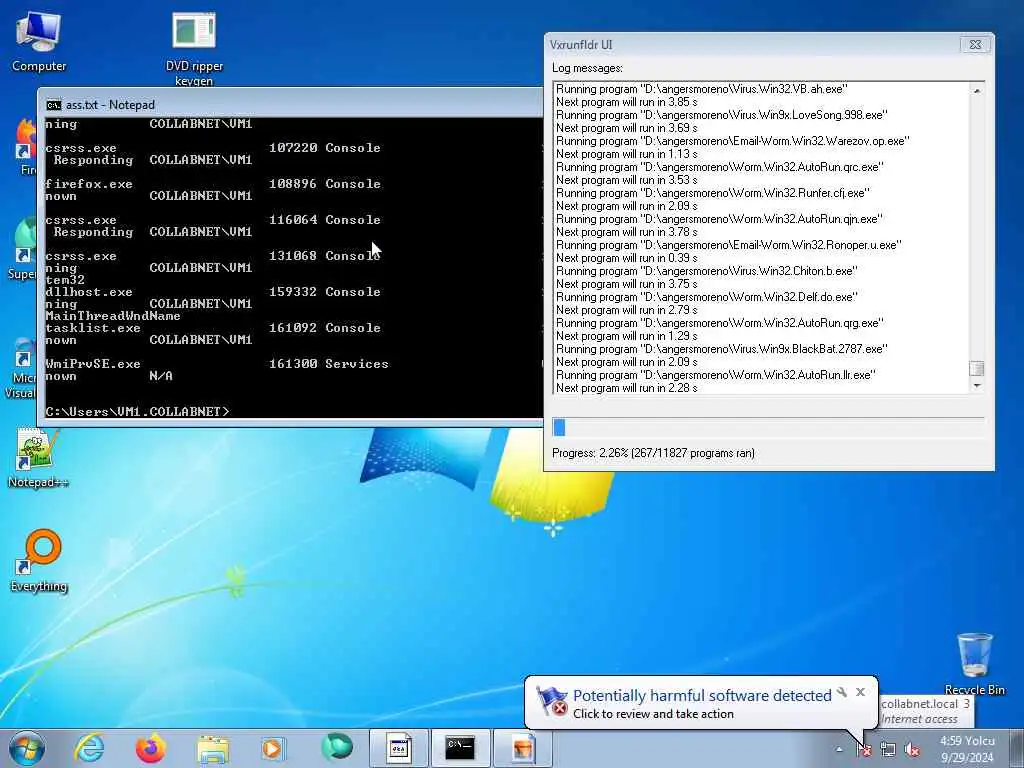Image resolution: width=1024 pixels, height=768 pixels.
Task: Launch the Notepad++ desktop shortcut
Action: pyautogui.click(x=37, y=459)
